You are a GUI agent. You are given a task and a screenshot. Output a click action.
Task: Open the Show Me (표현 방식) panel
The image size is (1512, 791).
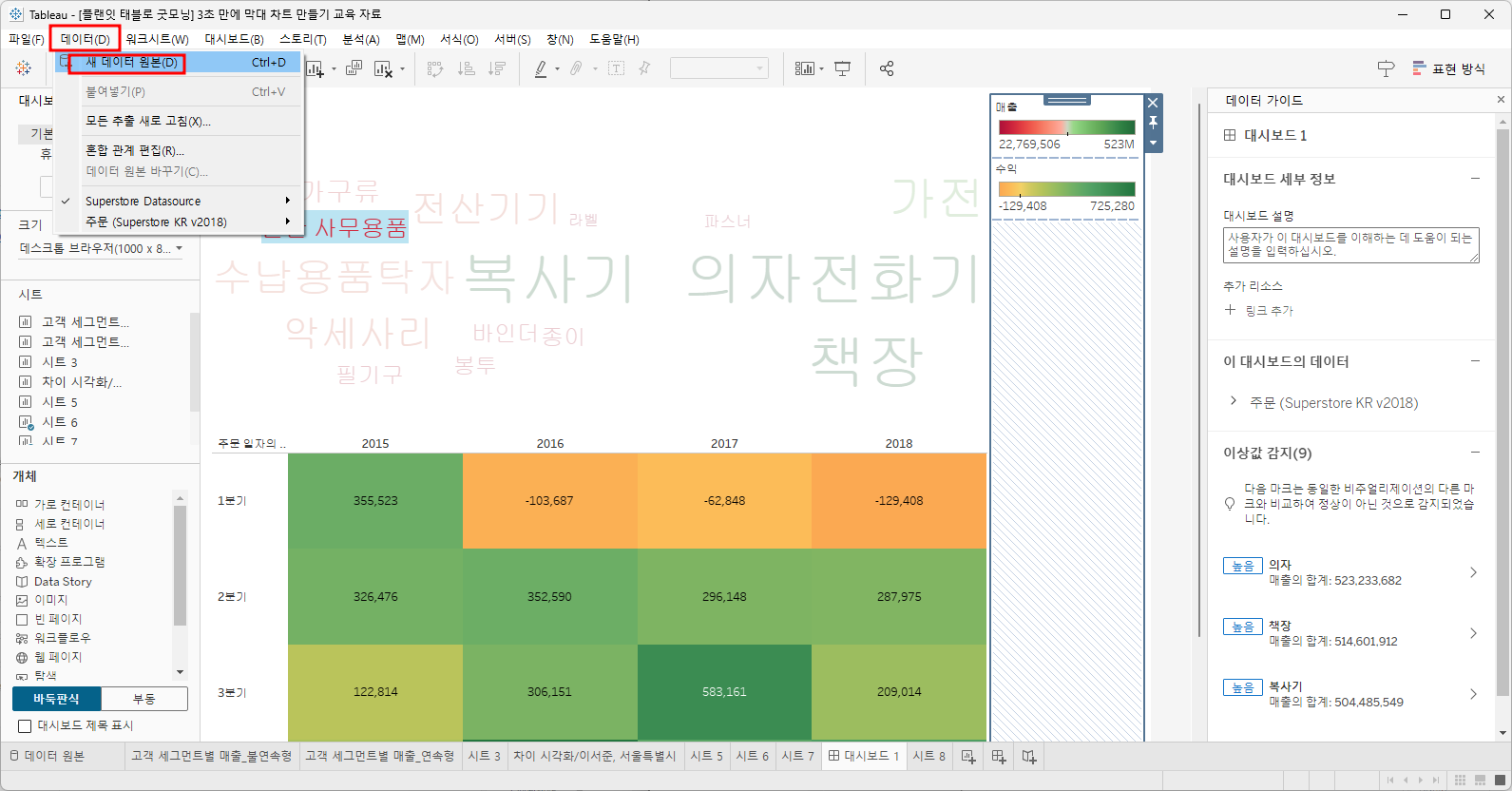pos(1448,68)
